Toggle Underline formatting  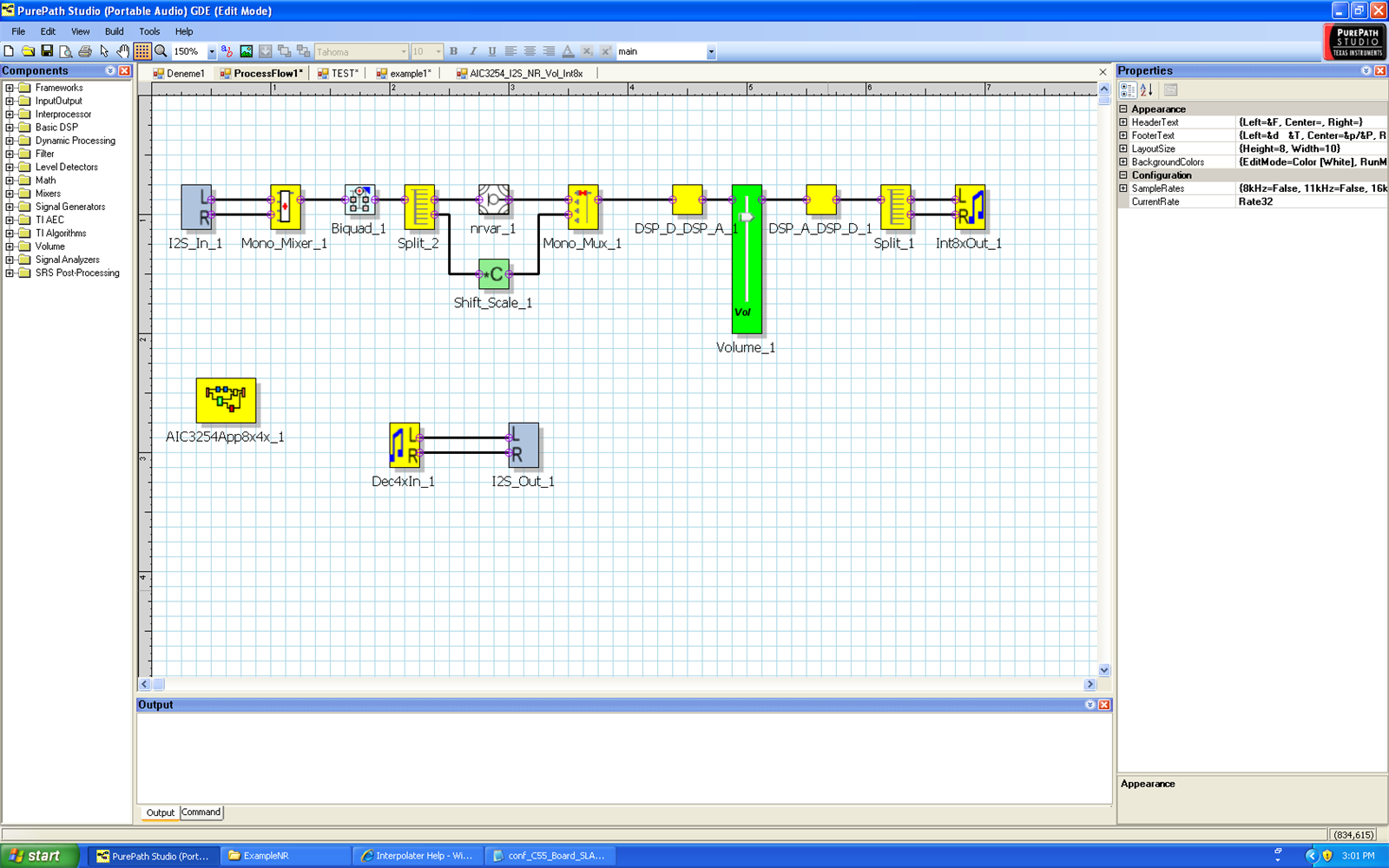point(491,51)
